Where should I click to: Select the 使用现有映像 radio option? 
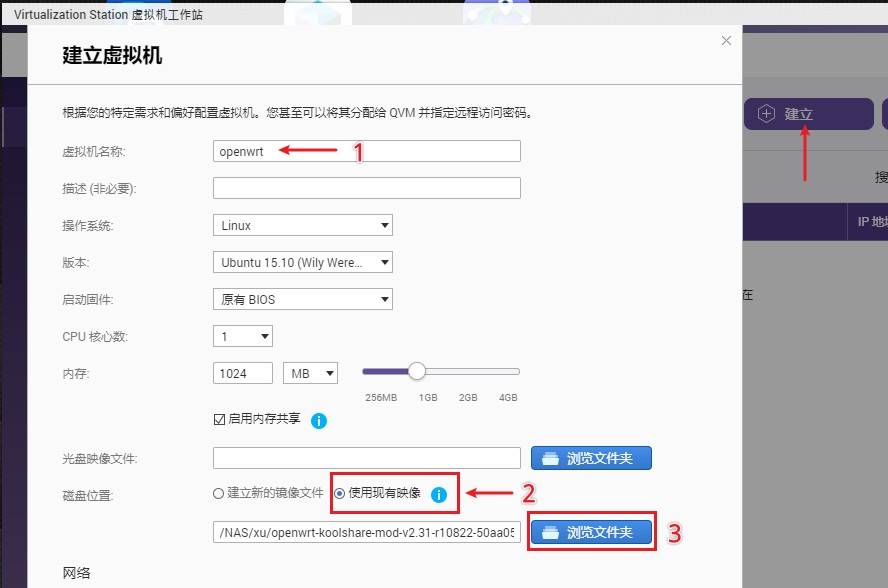(338, 493)
